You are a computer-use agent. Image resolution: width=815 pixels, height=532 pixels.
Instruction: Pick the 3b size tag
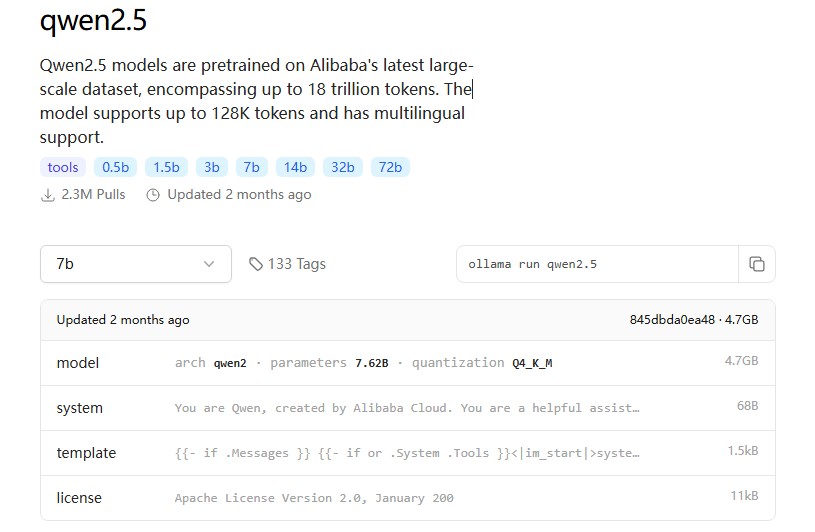click(212, 167)
